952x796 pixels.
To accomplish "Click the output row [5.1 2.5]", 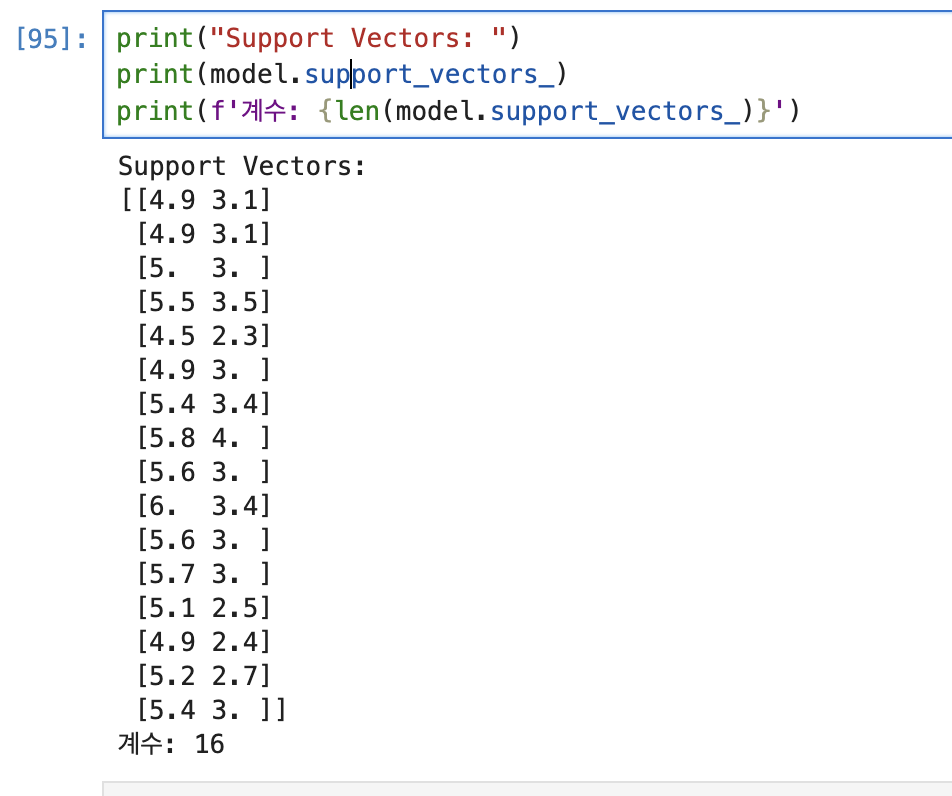I will point(203,608).
